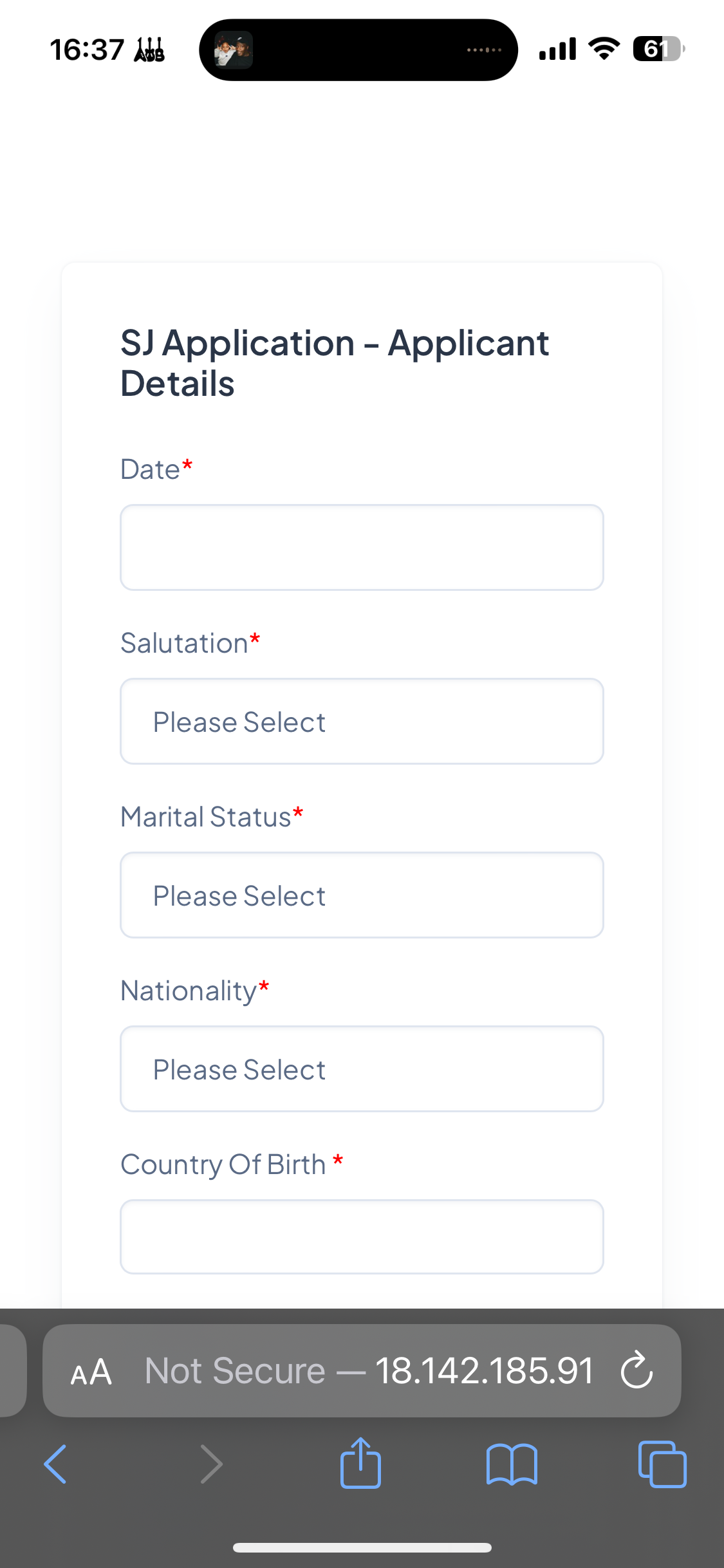
Task: Expand the Marital Status dropdown
Action: 362,895
